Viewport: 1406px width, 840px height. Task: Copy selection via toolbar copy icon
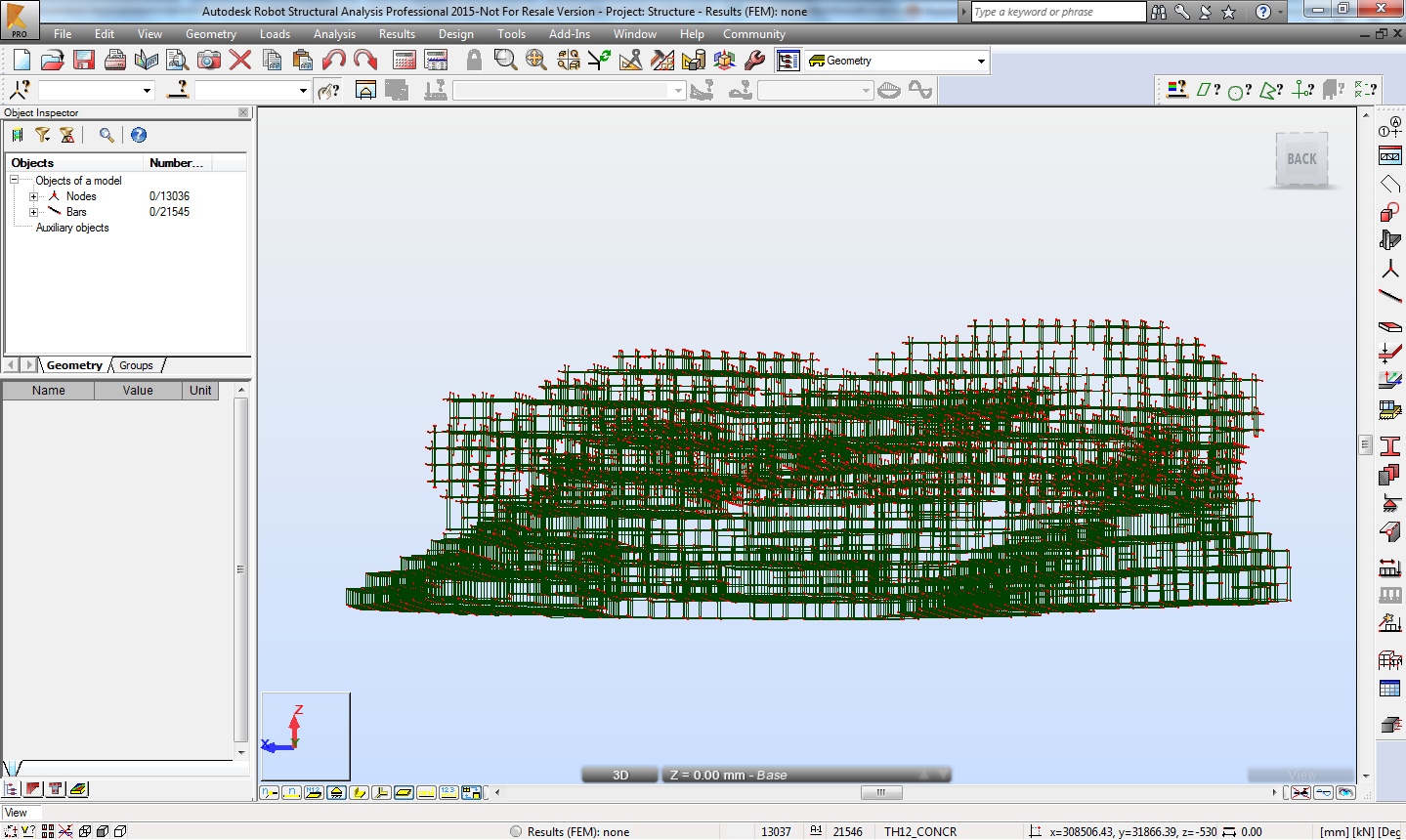pos(273,61)
